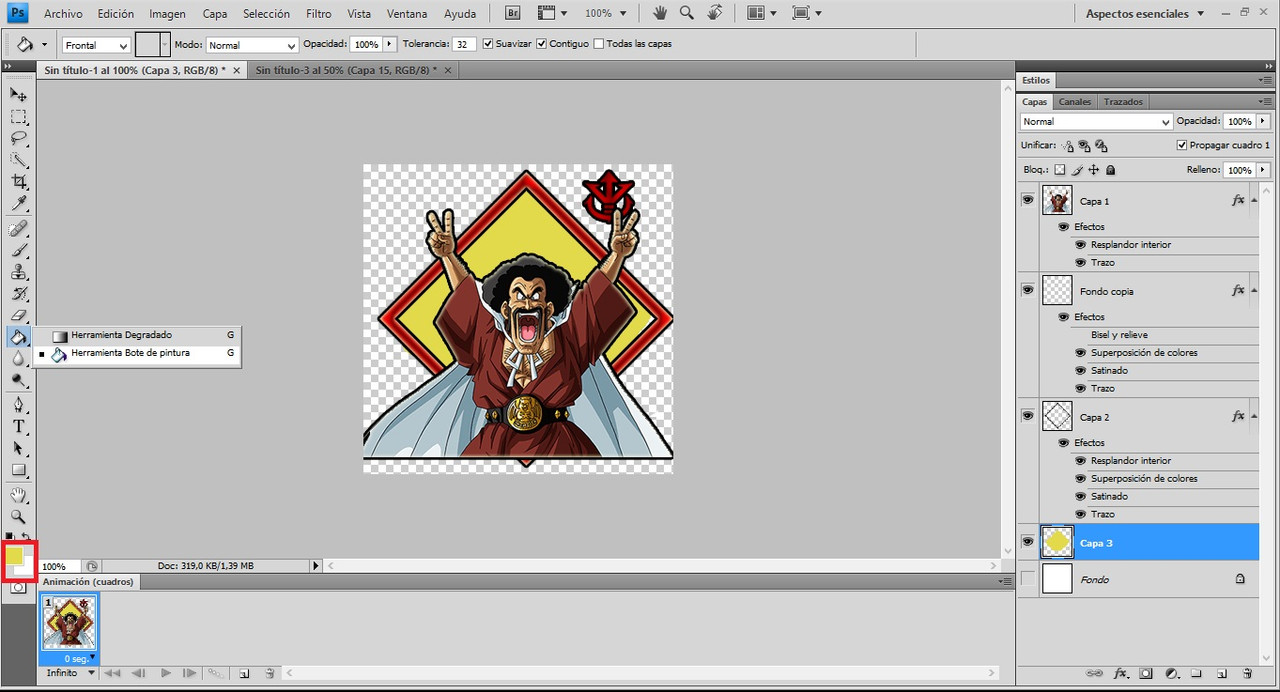Select frame 1 thumbnail in Animation panel
The image size is (1280, 692).
[69, 622]
